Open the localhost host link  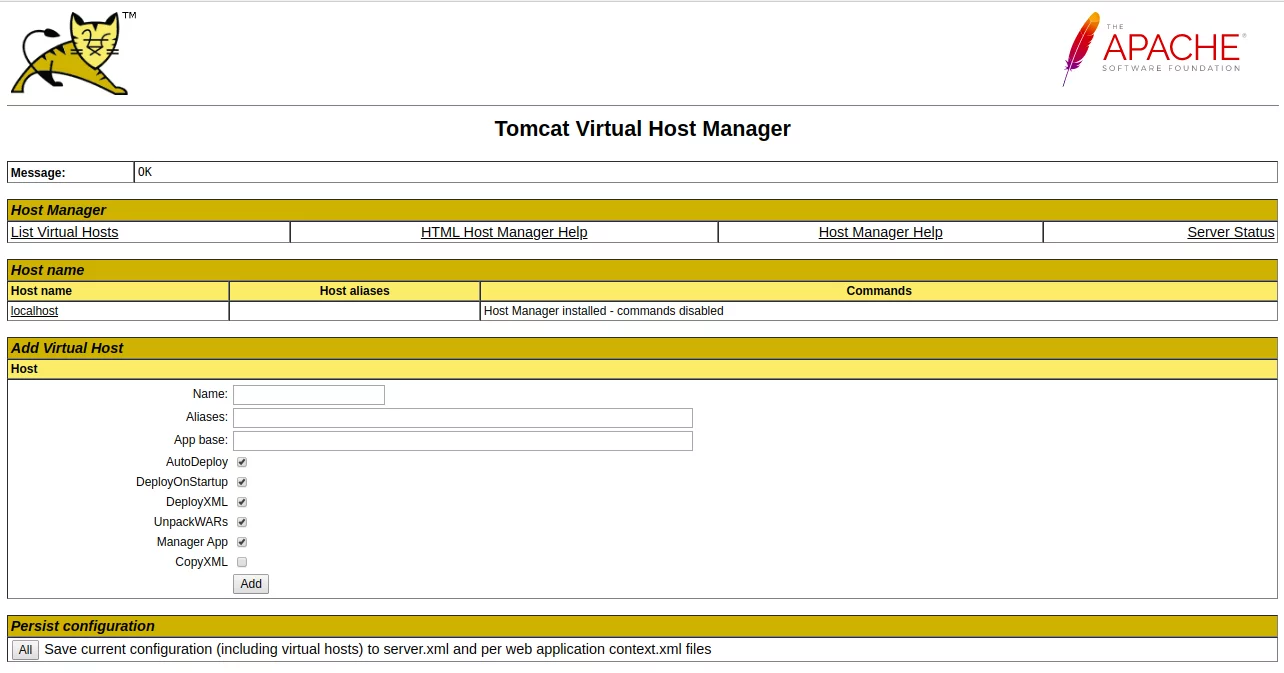pyautogui.click(x=34, y=311)
